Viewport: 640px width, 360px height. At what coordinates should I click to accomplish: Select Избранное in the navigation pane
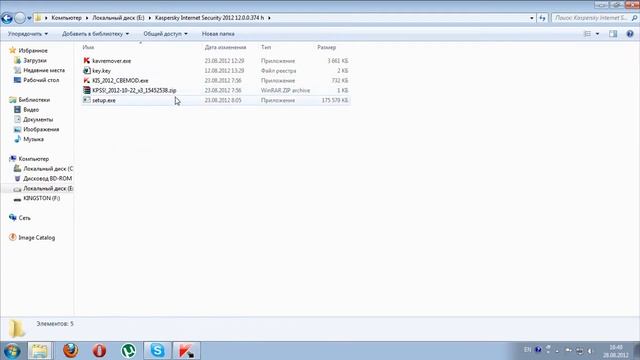click(x=33, y=51)
